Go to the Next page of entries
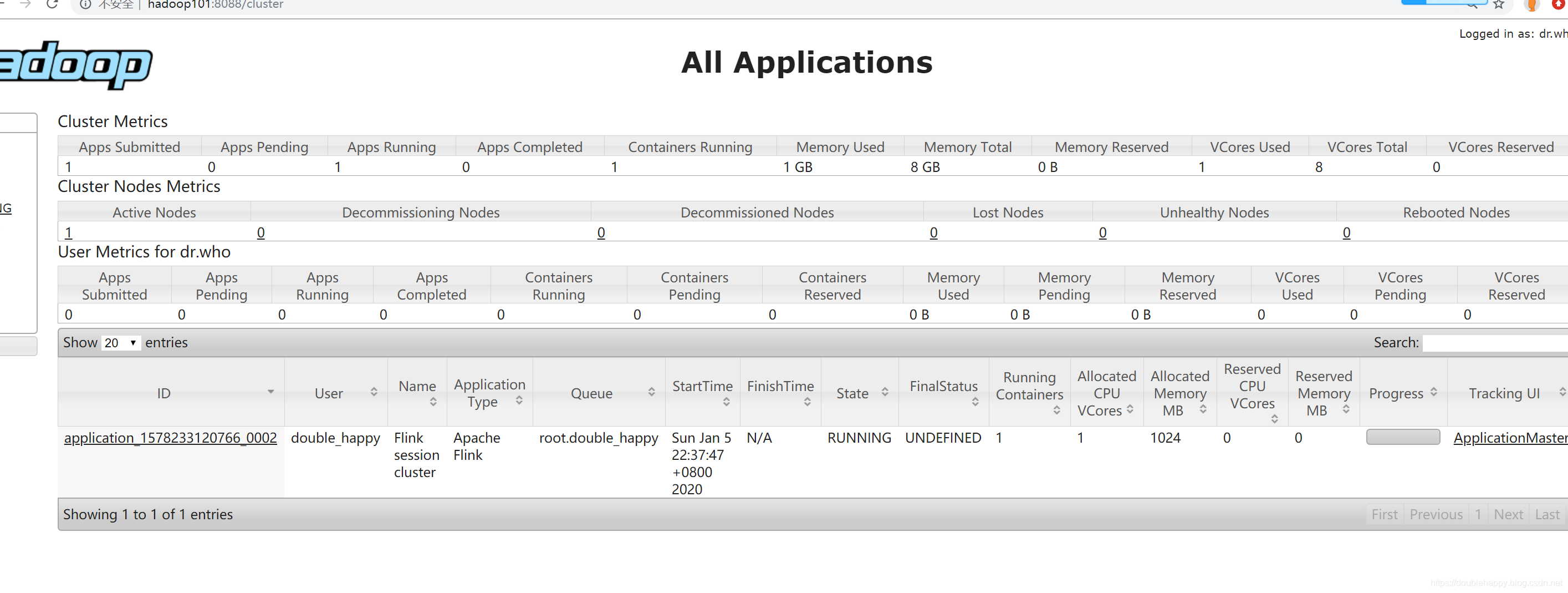 coord(1508,514)
